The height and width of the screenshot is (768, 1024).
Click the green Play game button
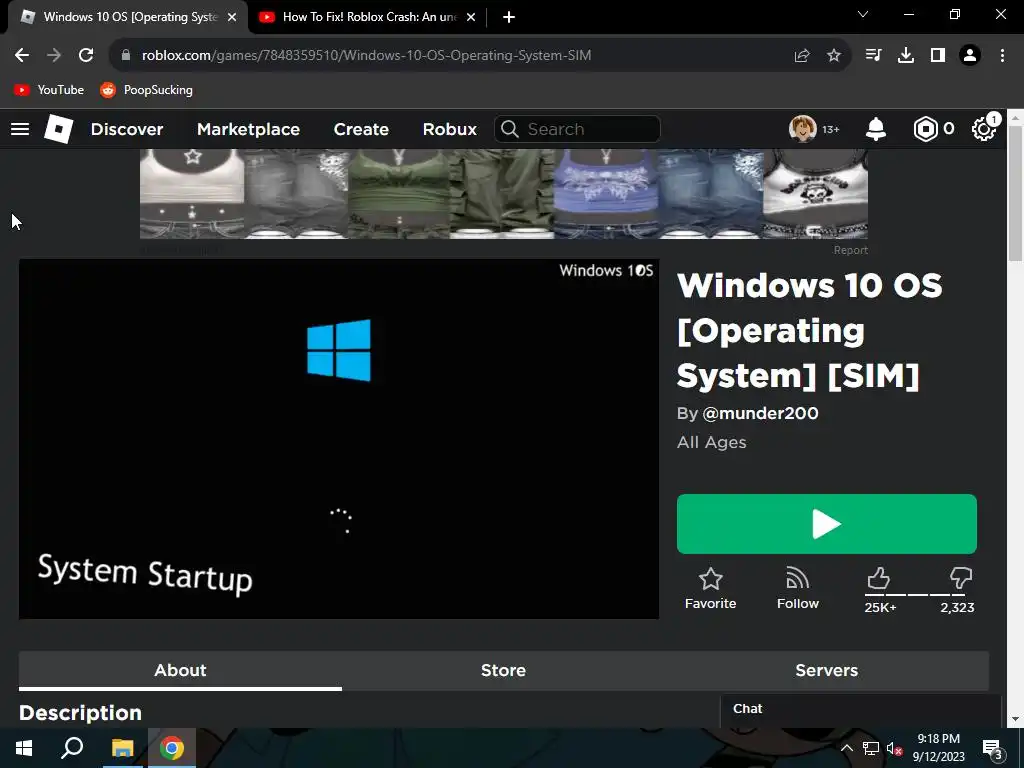827,524
